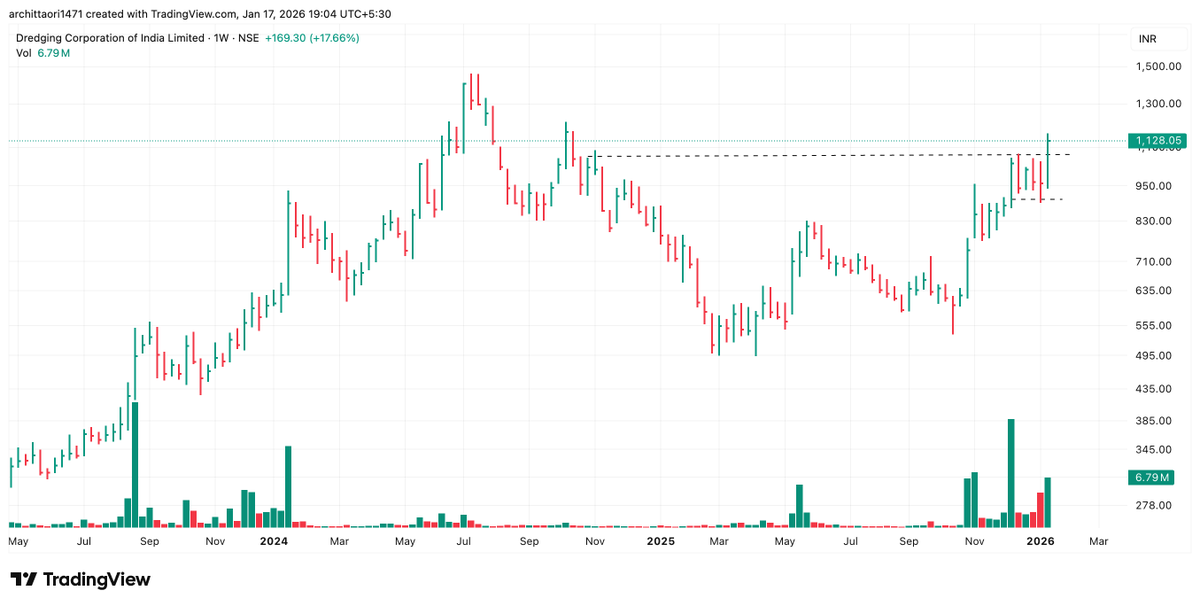Click the 2024 label on time axis

coord(273,541)
